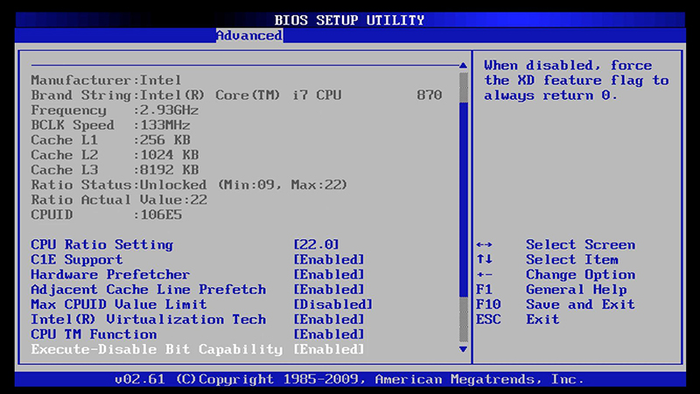Viewport: 700px width, 394px height.
Task: Click the up-down arrows Select Item icon
Action: pos(484,259)
